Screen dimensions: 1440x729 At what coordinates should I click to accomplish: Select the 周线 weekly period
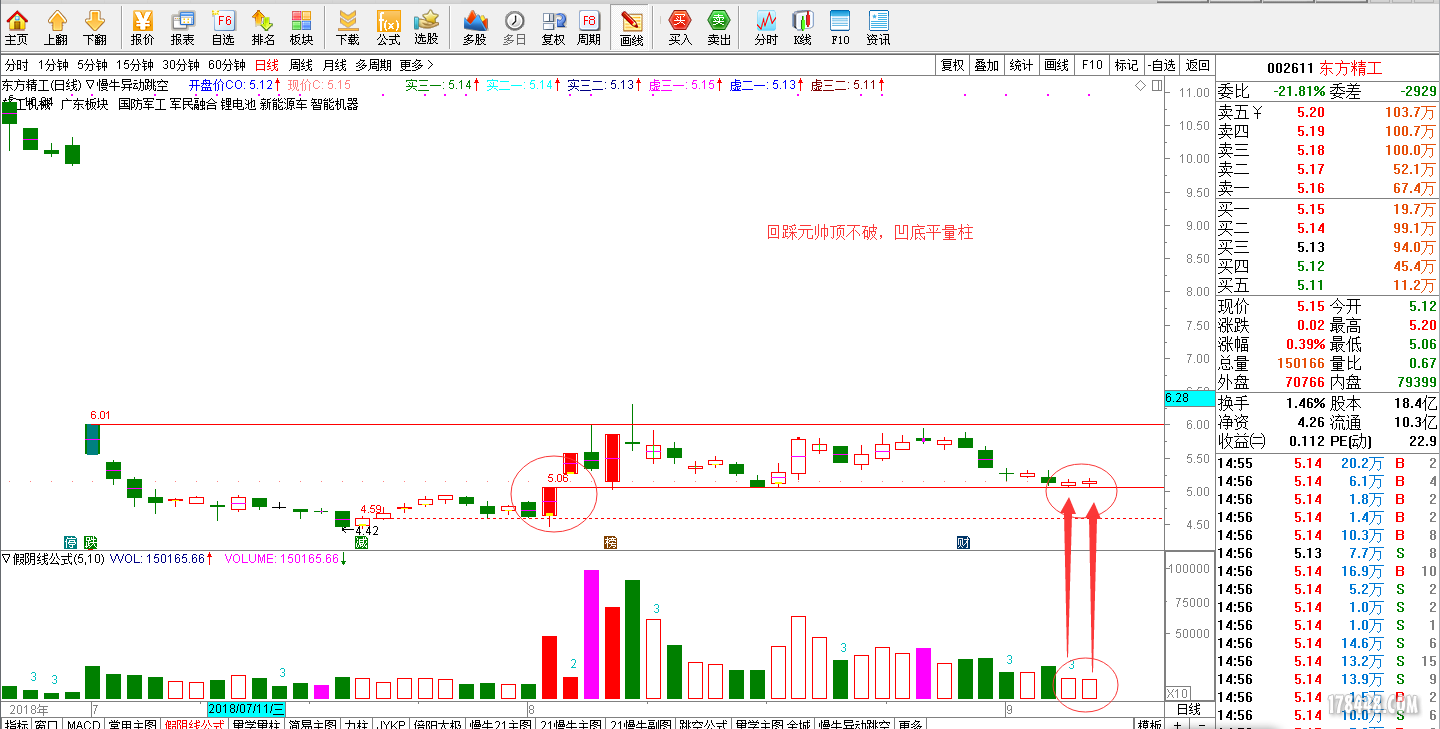coord(301,65)
